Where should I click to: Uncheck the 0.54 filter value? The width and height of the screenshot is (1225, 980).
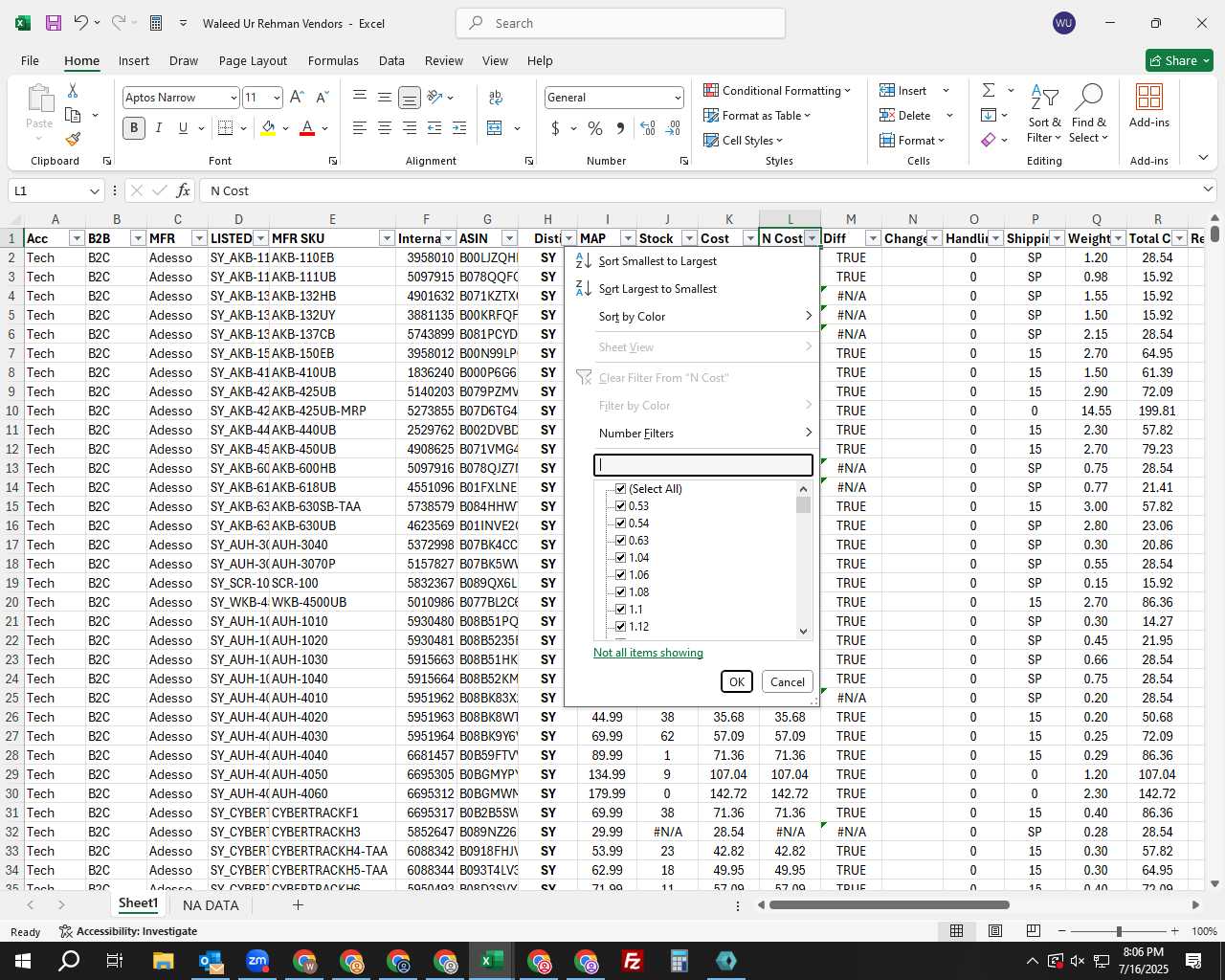(620, 523)
